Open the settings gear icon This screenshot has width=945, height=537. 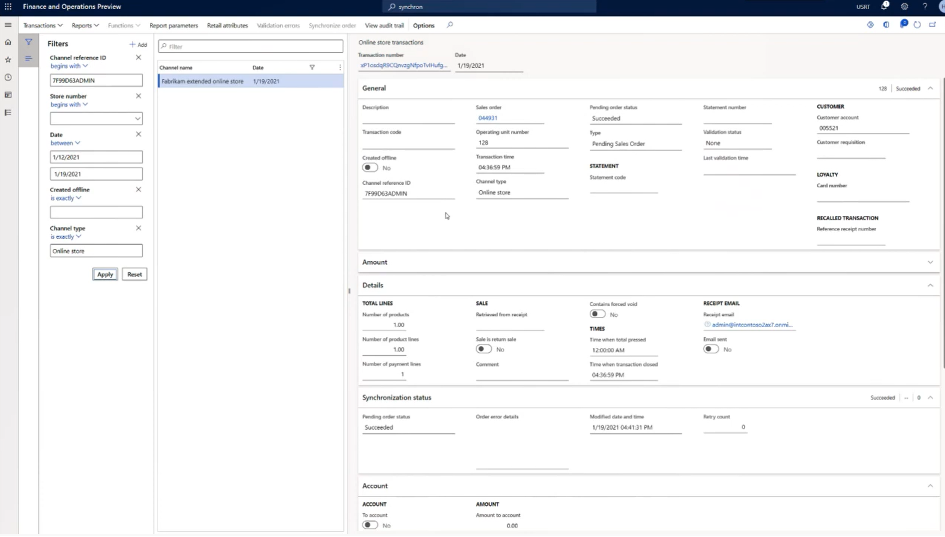coord(904,7)
